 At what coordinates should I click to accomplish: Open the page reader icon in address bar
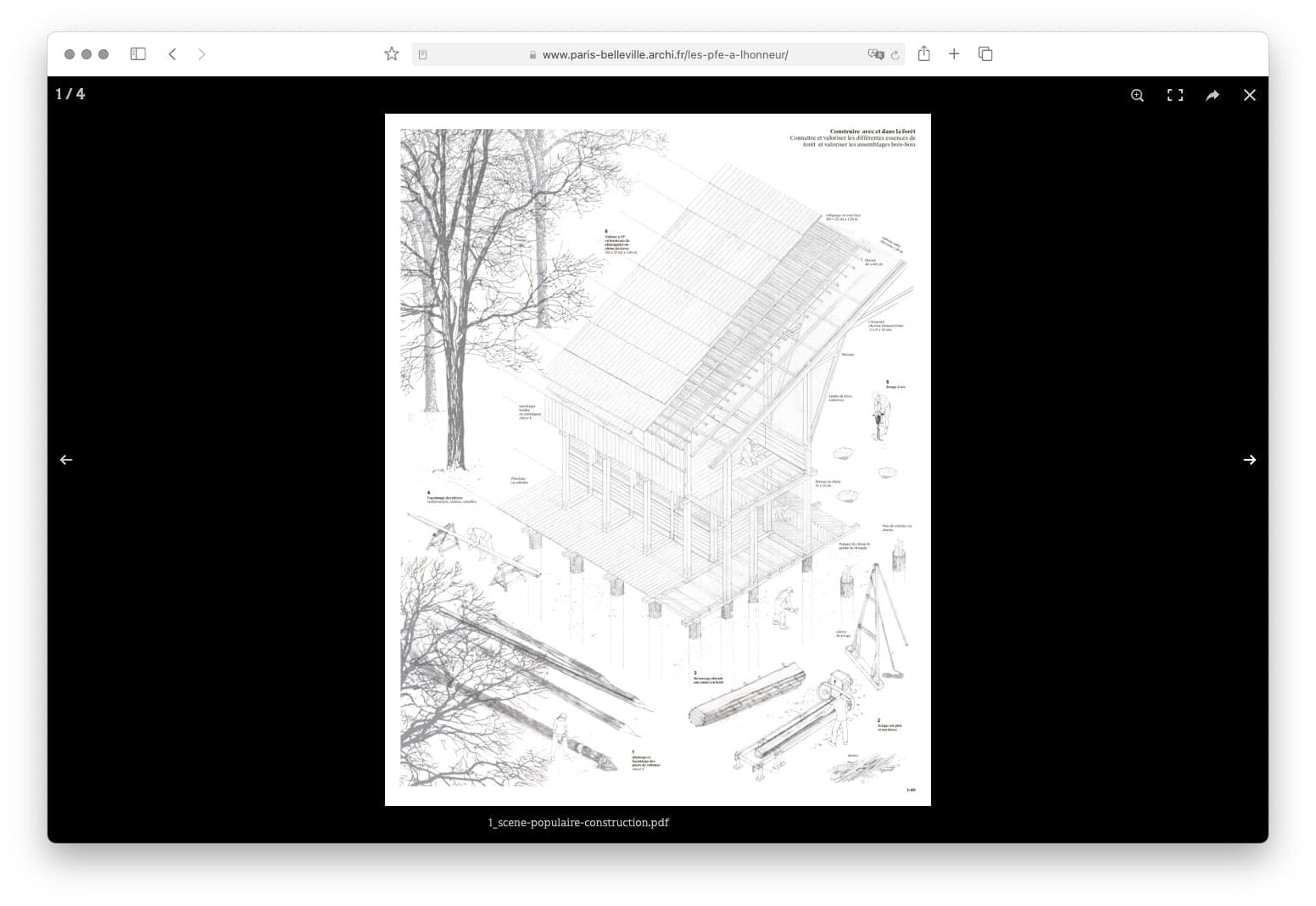pos(423,55)
